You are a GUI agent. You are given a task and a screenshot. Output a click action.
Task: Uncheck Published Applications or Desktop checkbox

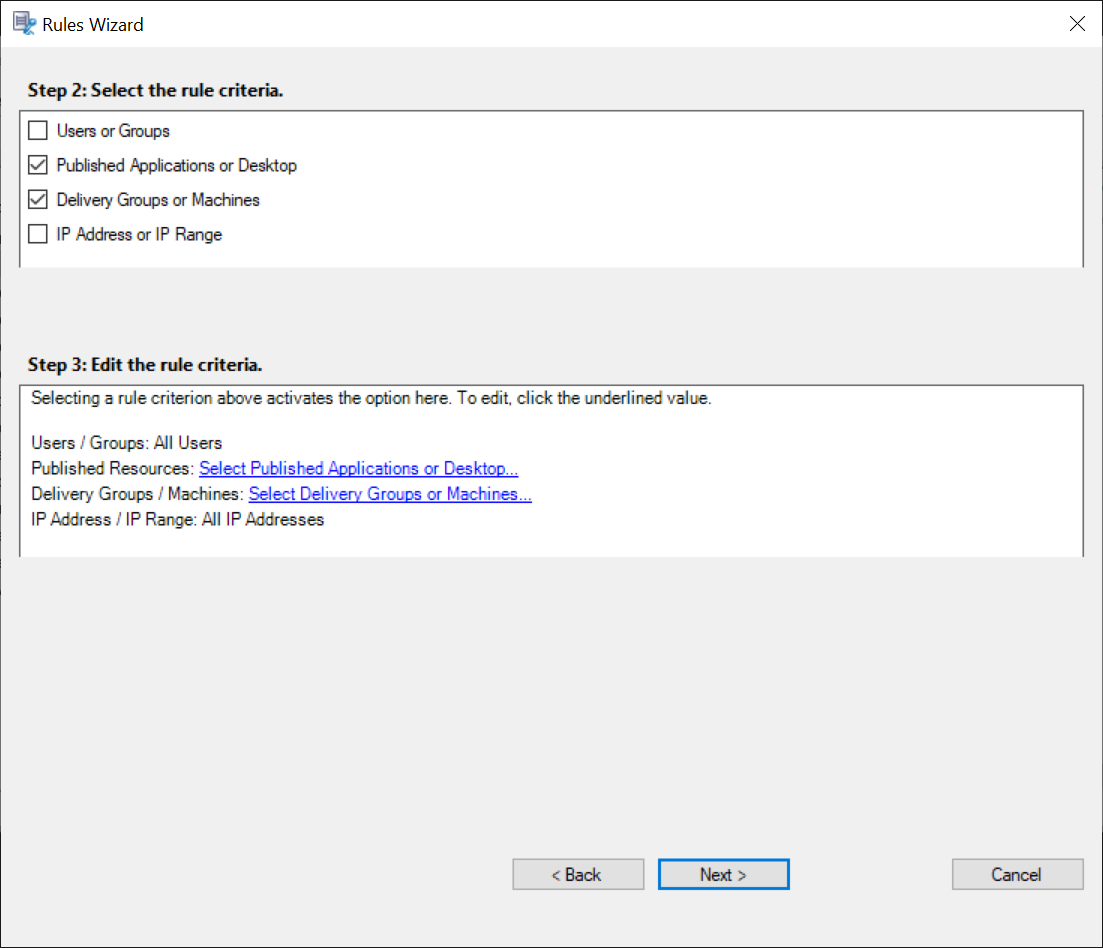pos(38,166)
